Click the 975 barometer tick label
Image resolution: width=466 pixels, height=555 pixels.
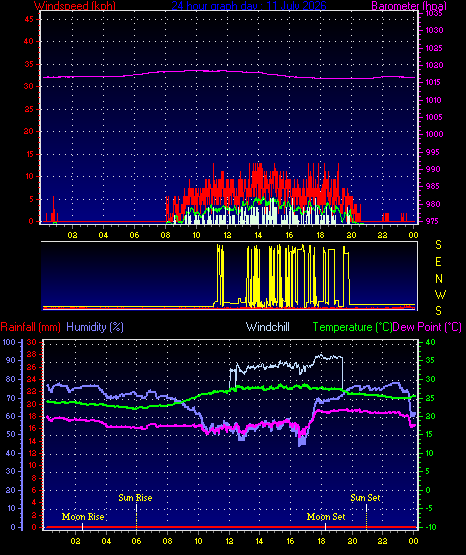coord(433,221)
